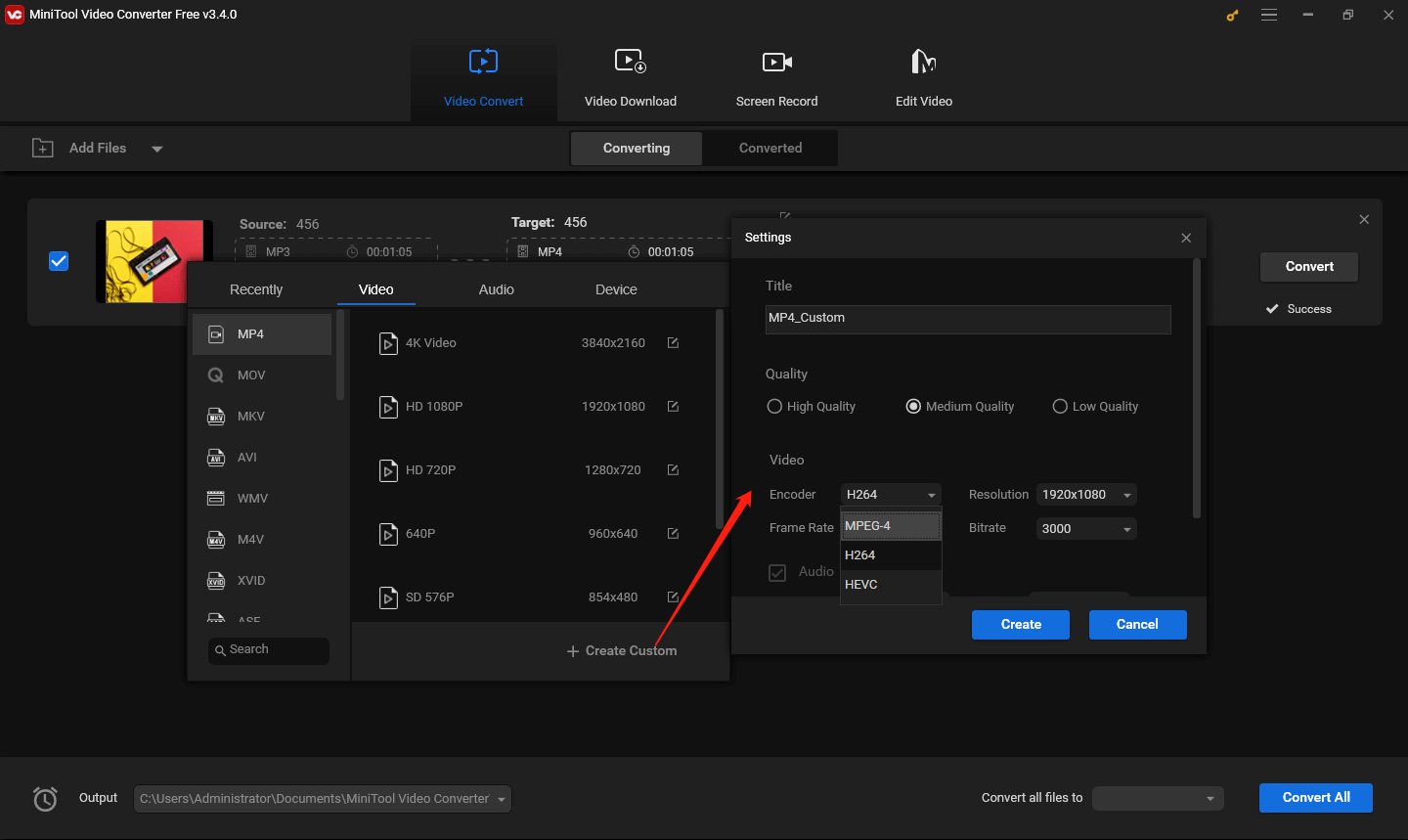1408x840 pixels.
Task: Click the 4K Video file icon
Action: [388, 343]
